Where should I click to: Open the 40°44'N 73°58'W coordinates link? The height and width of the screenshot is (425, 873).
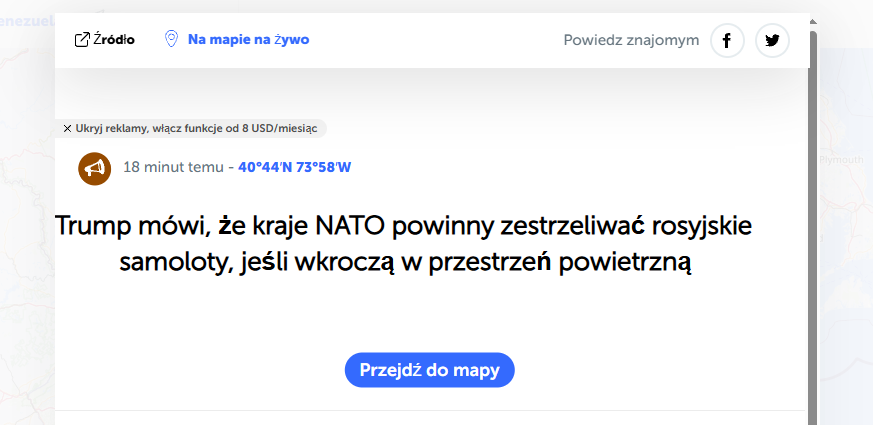click(294, 167)
